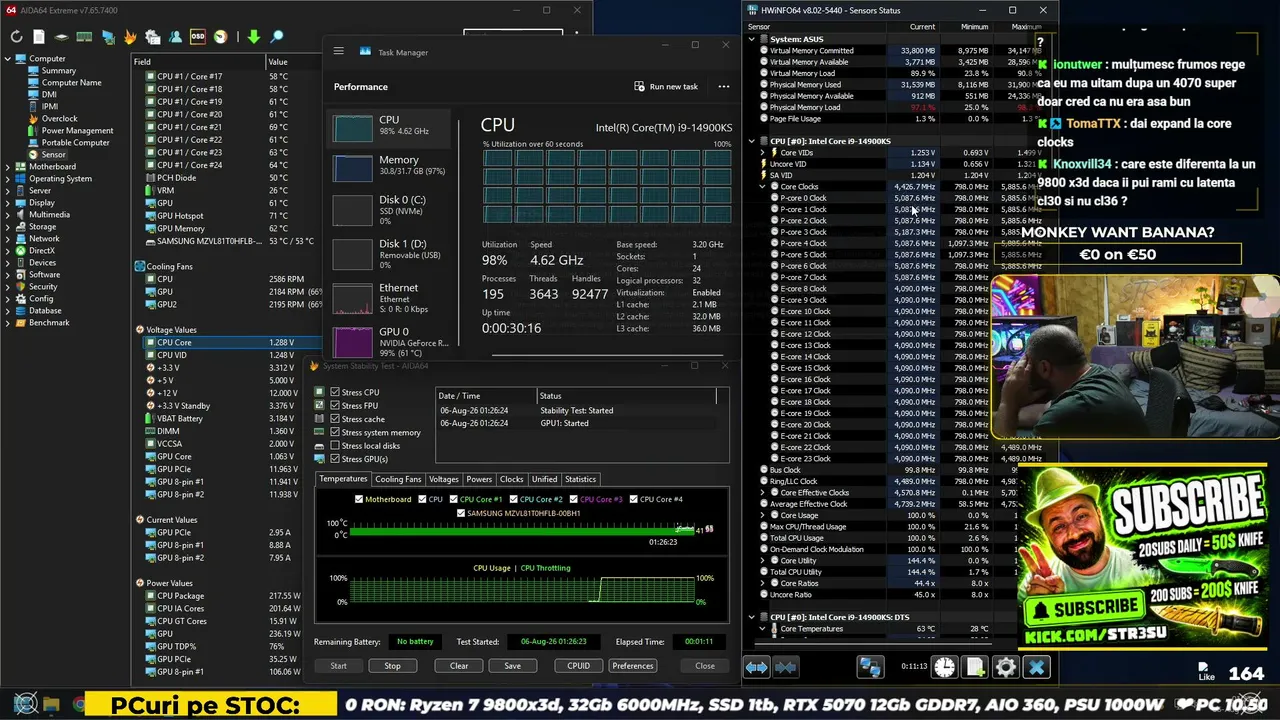This screenshot has width=1280, height=720.
Task: Click the HWiNFO save log file icon
Action: click(x=975, y=667)
